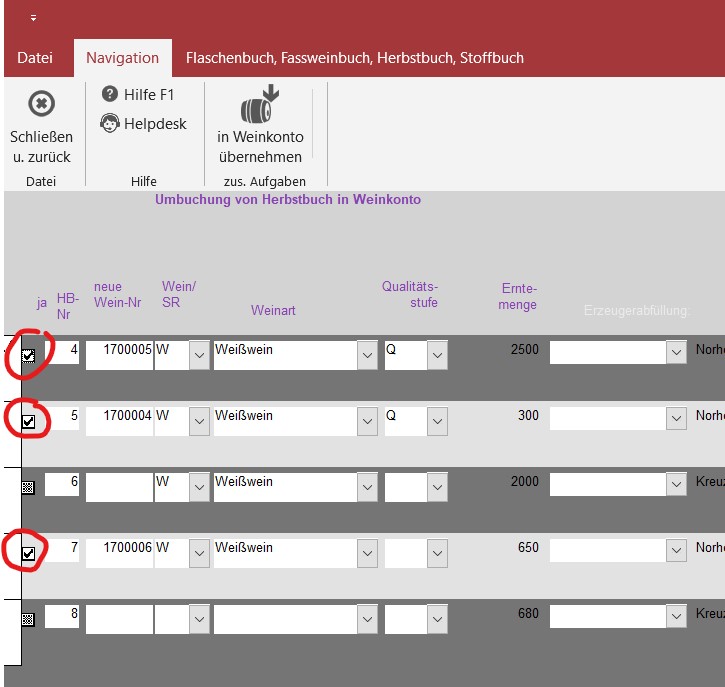725x687 pixels.
Task: Open Qualitätsstufe dropdown for HB-Nr 5
Action: (437, 421)
